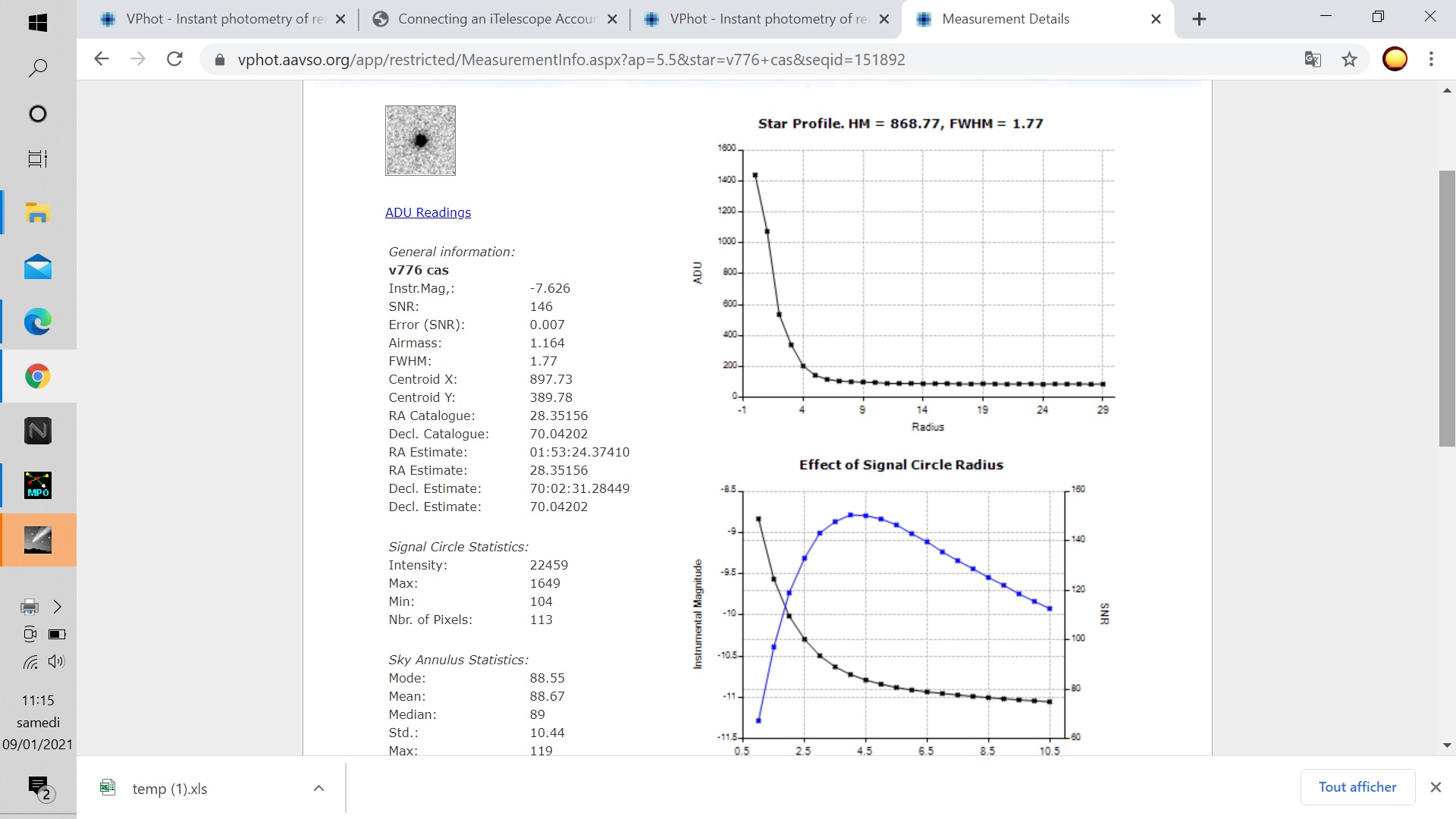Image resolution: width=1456 pixels, height=819 pixels.
Task: Click the back navigation arrow
Action: pos(102,59)
